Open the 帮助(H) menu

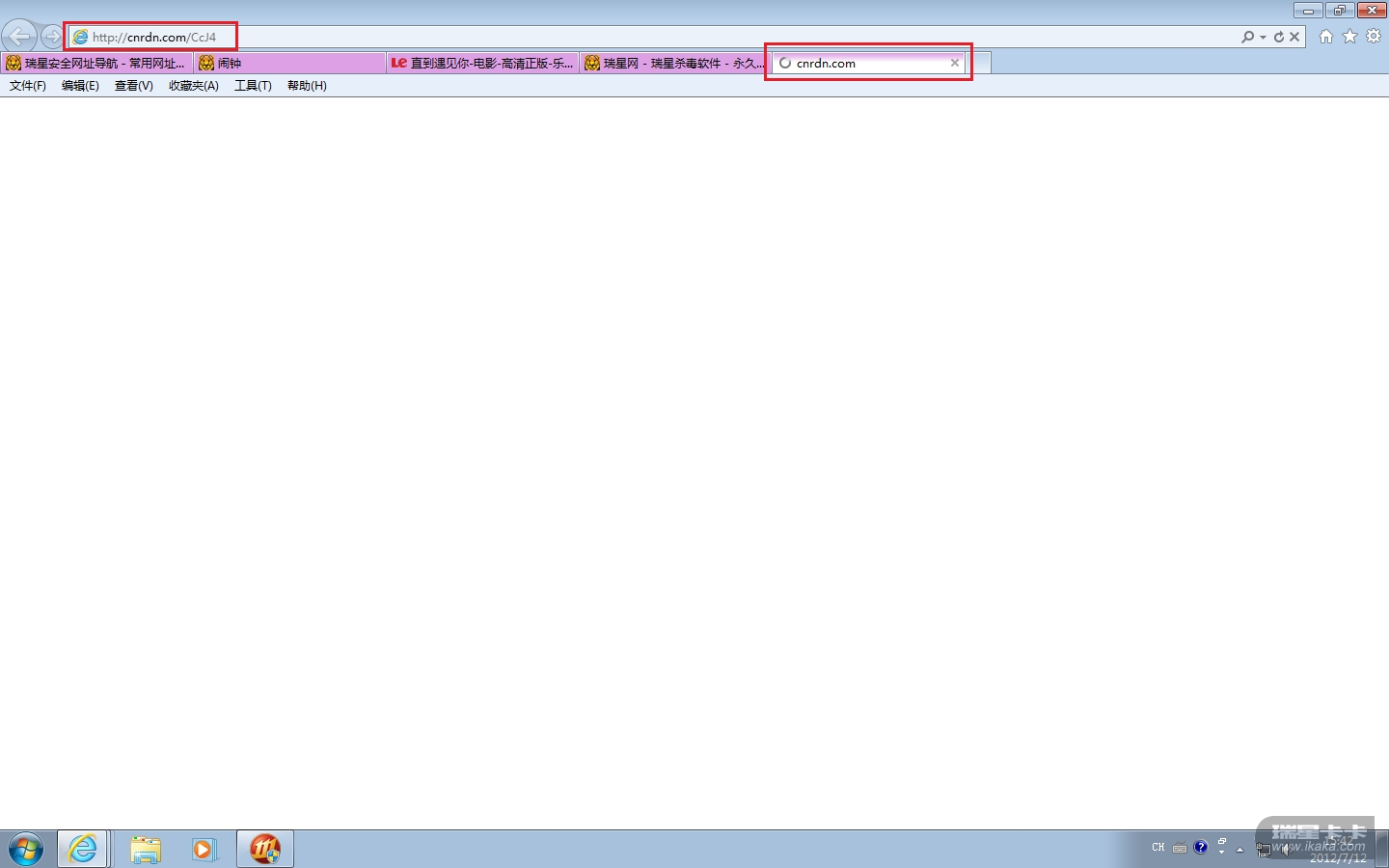coord(307,86)
